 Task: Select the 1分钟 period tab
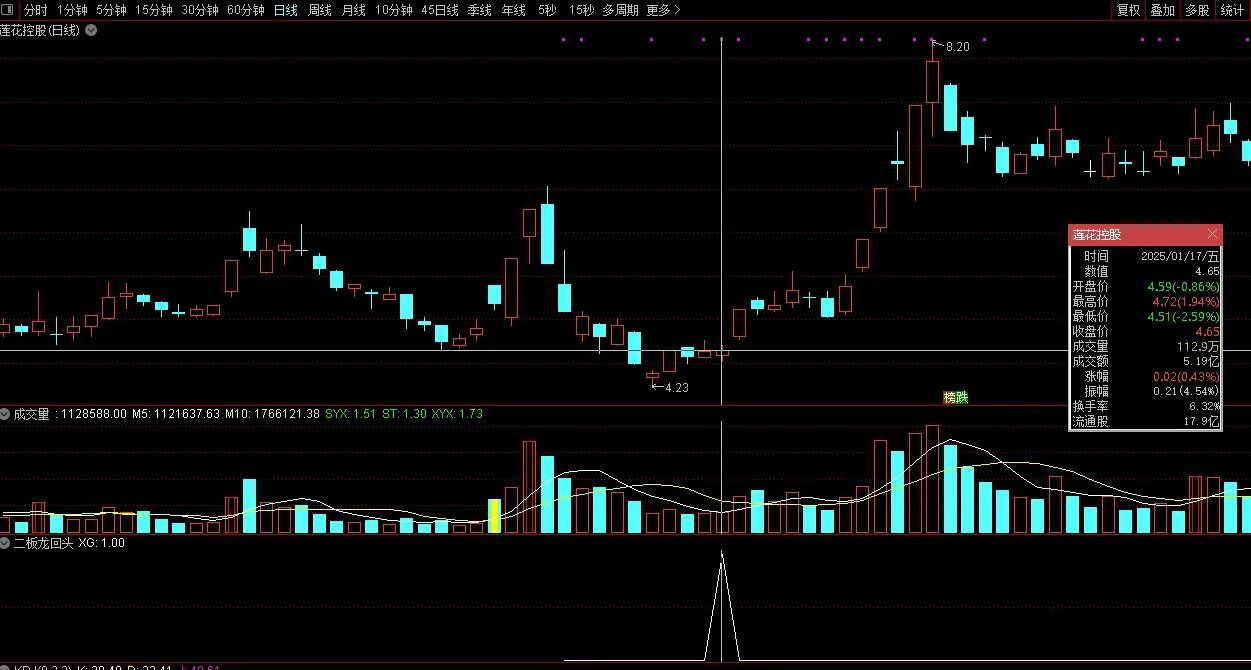point(72,10)
